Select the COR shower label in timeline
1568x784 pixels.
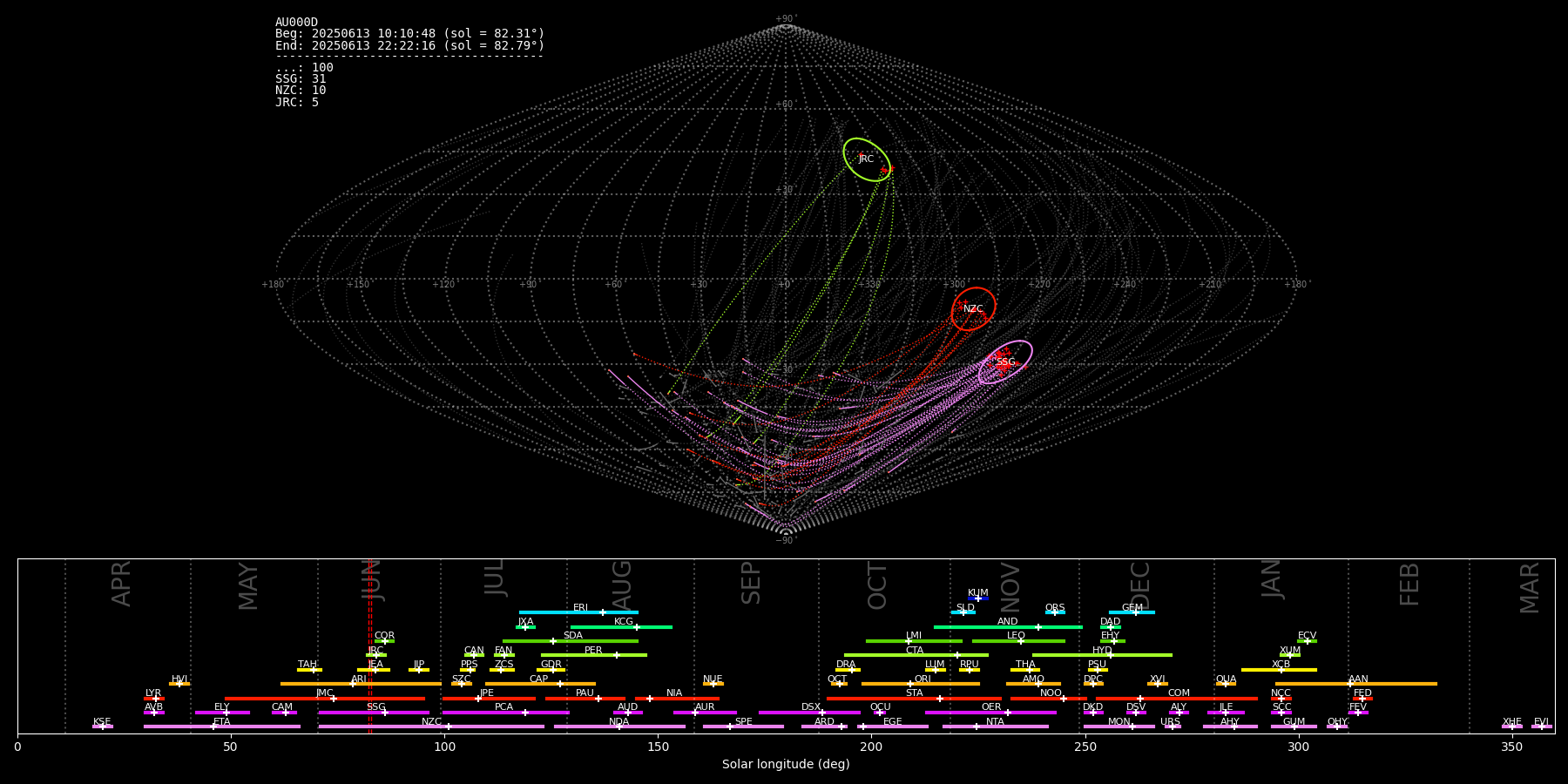tap(385, 636)
